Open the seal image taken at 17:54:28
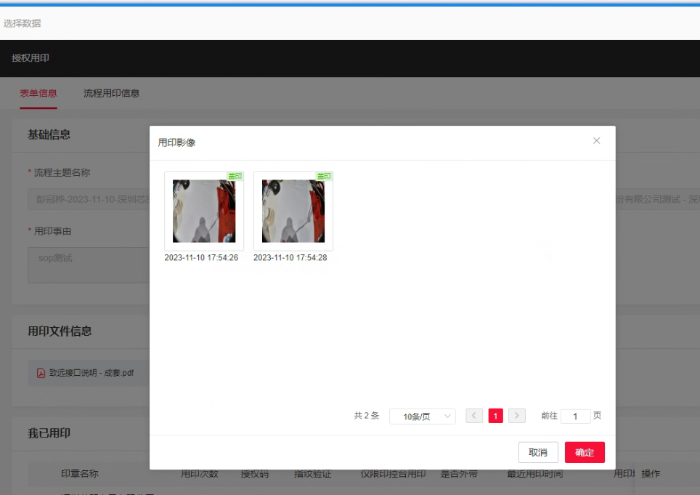The height and width of the screenshot is (495, 700). pyautogui.click(x=293, y=211)
